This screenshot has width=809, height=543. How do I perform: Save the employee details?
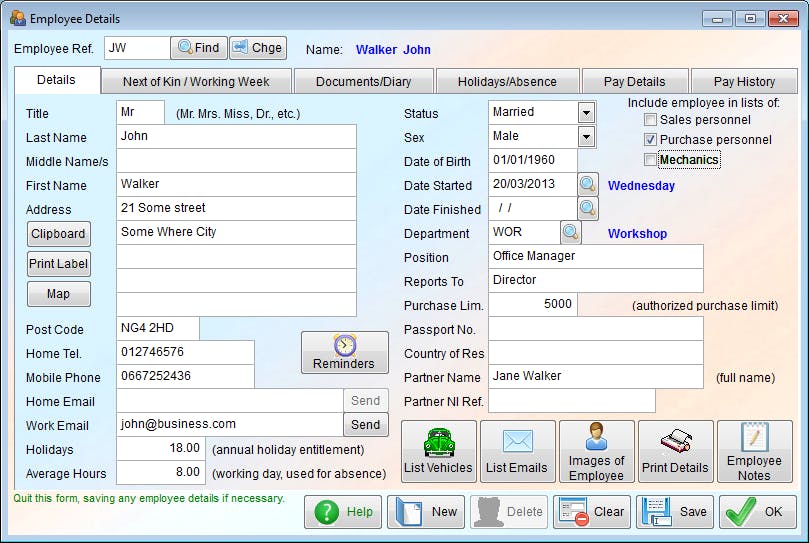(675, 512)
